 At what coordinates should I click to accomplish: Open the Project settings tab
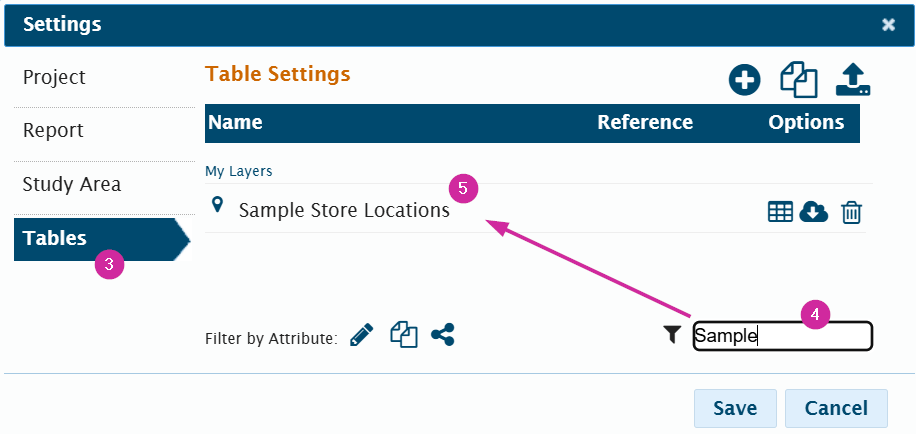[x=55, y=78]
